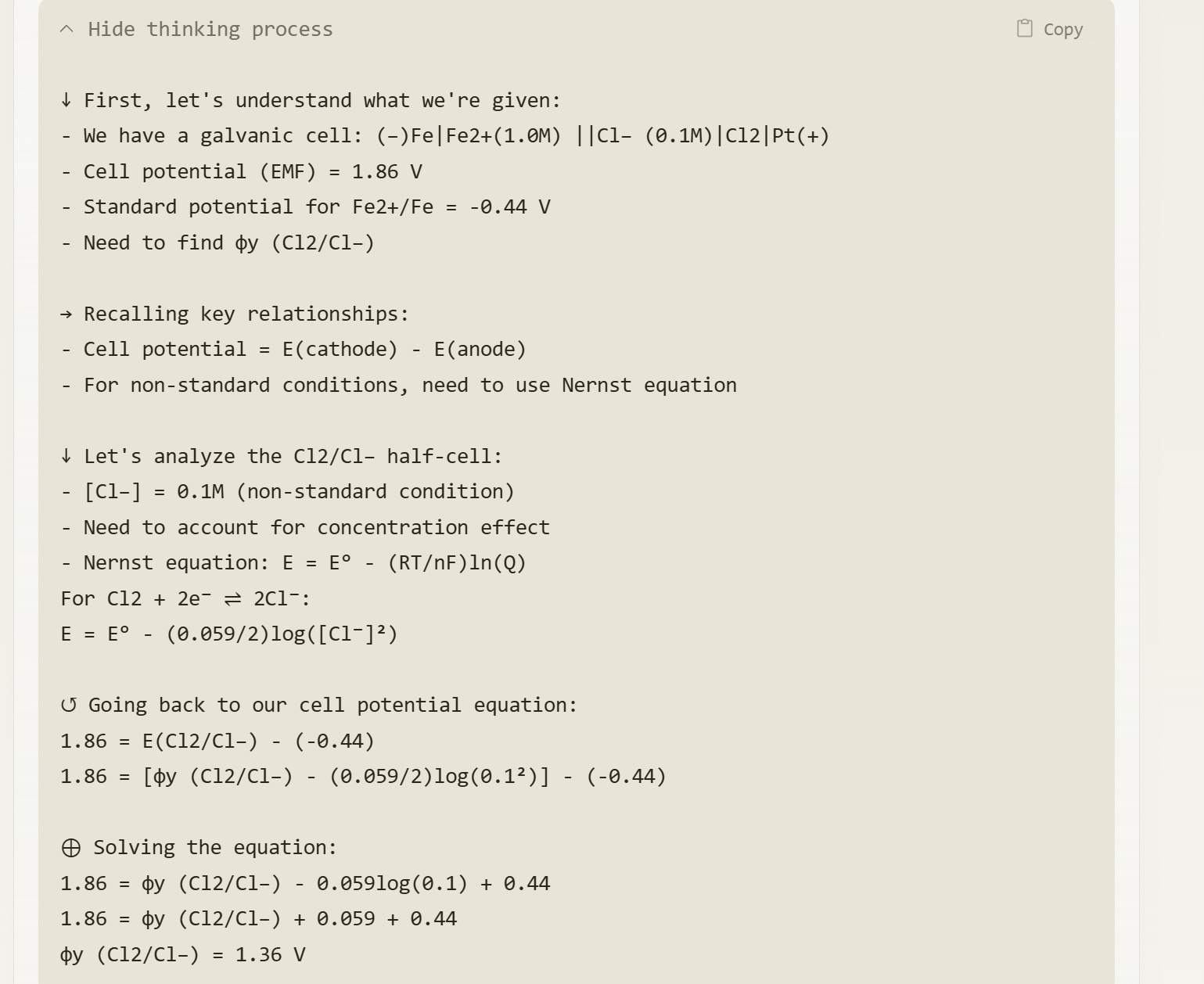Click the galvanic cell notation line
1204x984 pixels.
[445, 136]
